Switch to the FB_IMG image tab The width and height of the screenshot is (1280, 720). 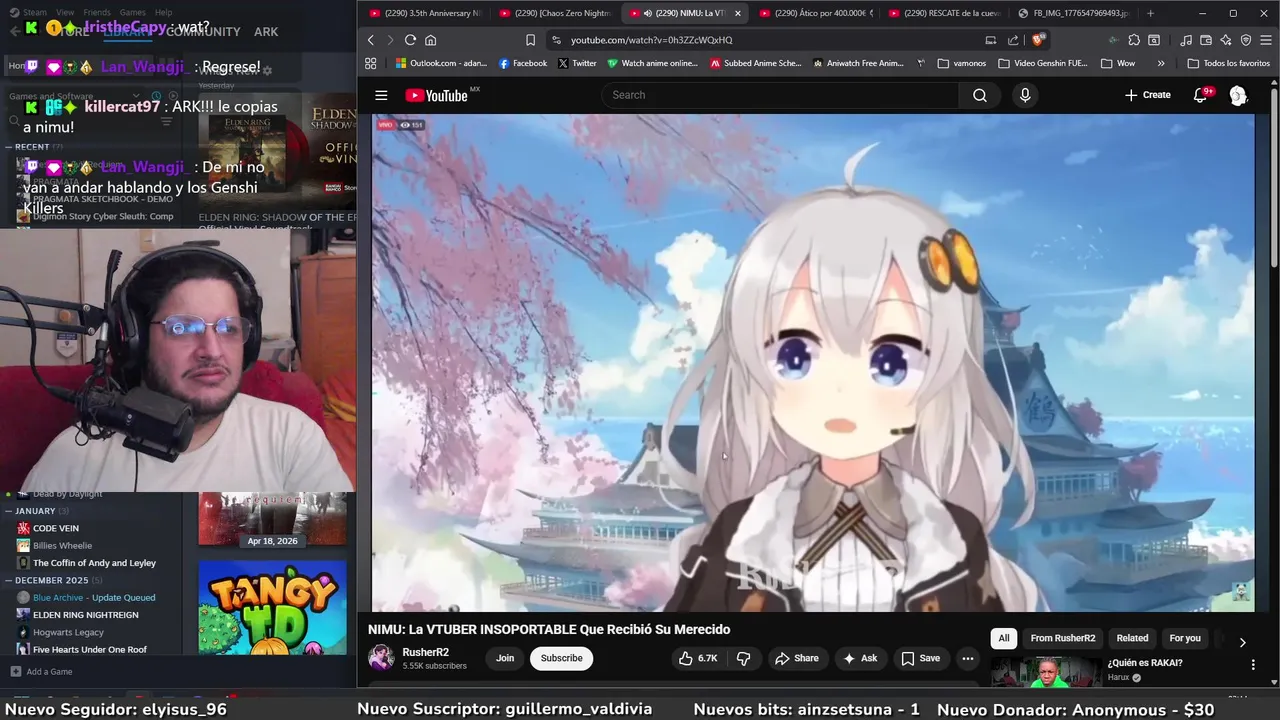click(x=1073, y=13)
